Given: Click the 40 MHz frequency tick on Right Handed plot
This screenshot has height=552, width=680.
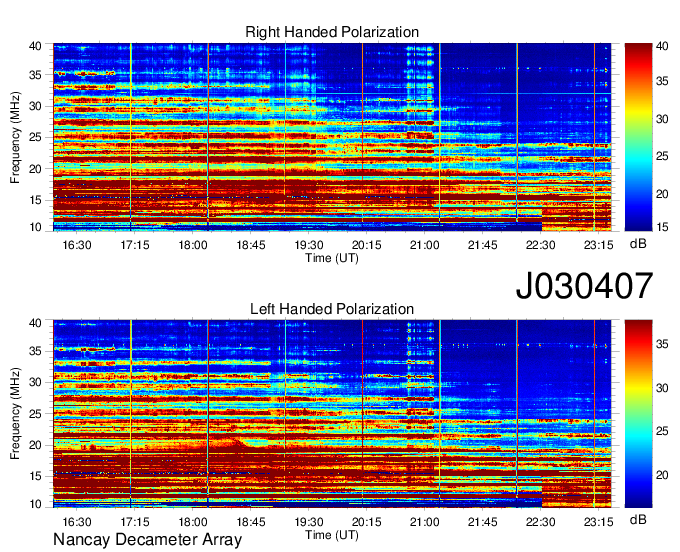Looking at the screenshot, I should pos(35,46).
